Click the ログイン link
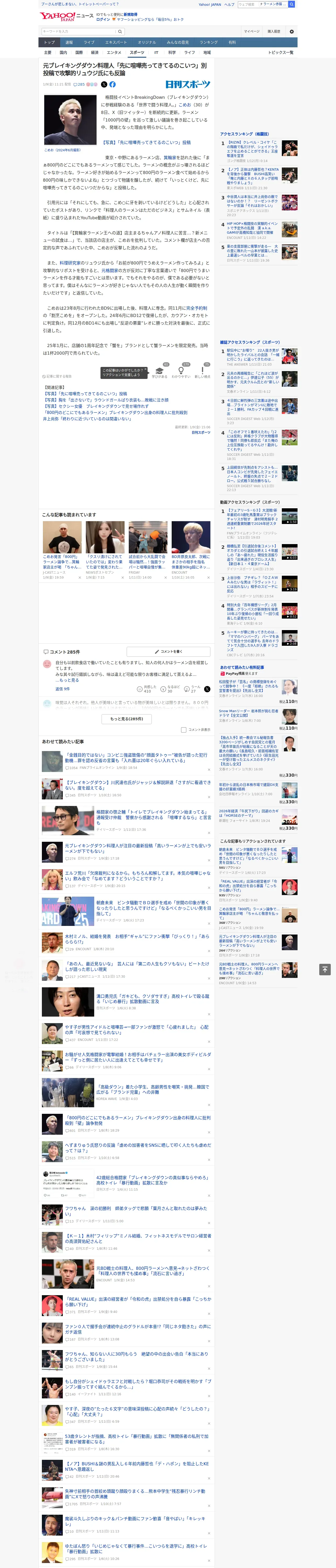336x1568 pixels. coord(103,20)
